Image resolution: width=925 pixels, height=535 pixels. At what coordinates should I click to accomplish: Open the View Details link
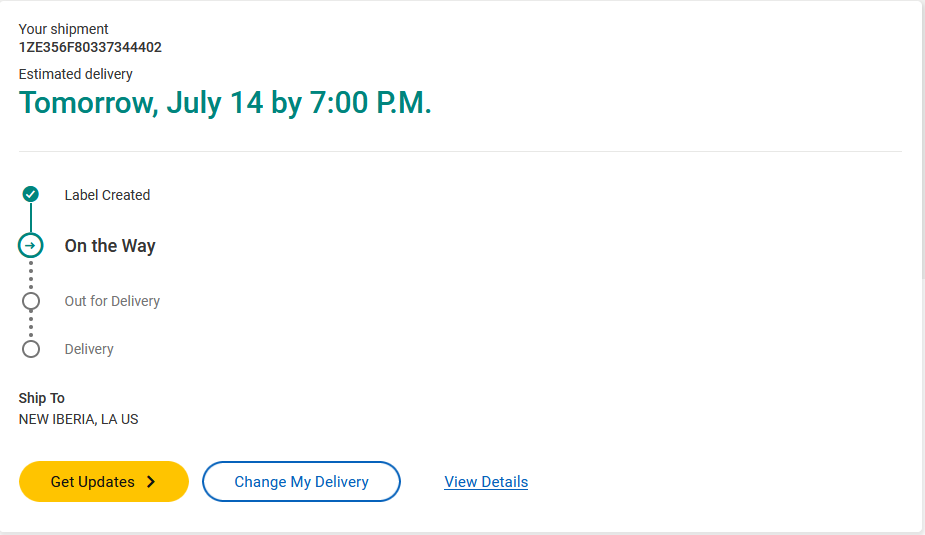[x=486, y=482]
